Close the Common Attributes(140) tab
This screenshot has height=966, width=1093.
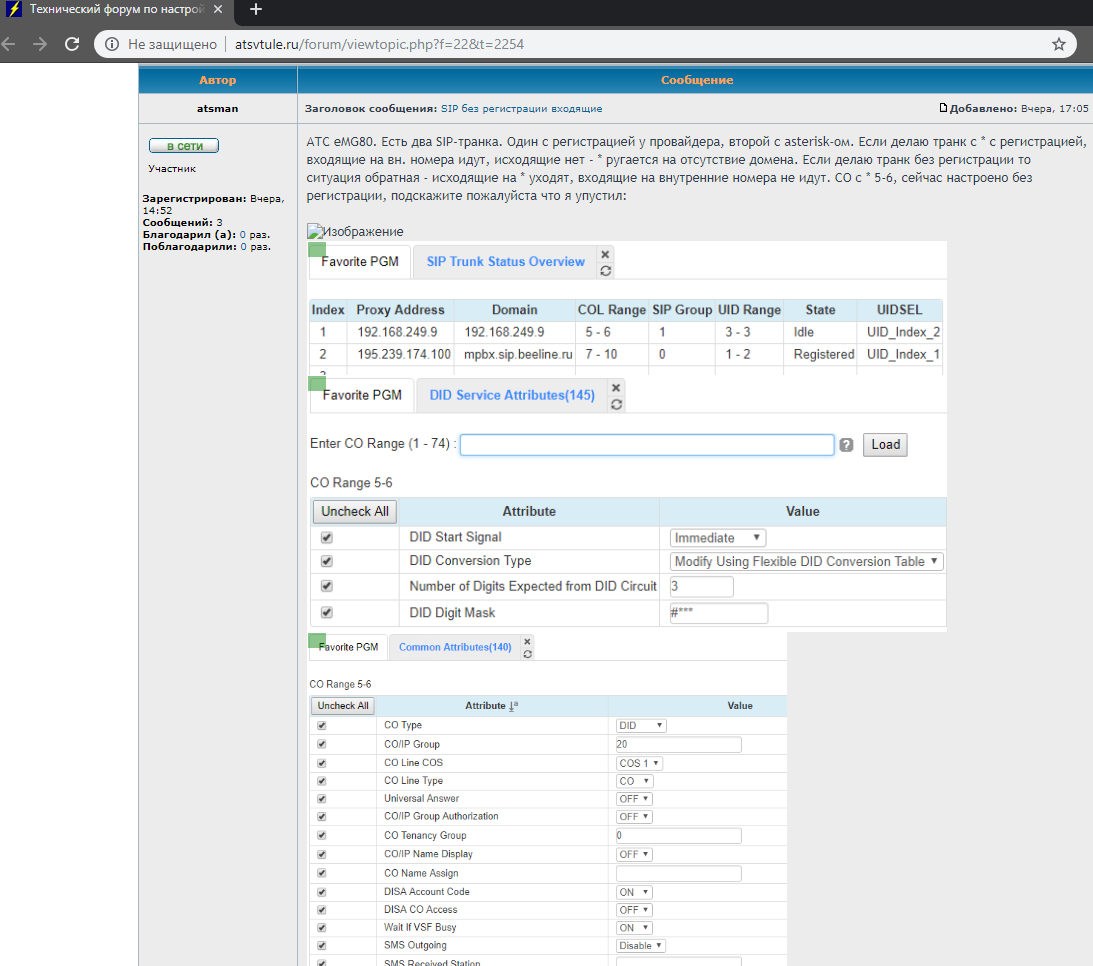527,640
